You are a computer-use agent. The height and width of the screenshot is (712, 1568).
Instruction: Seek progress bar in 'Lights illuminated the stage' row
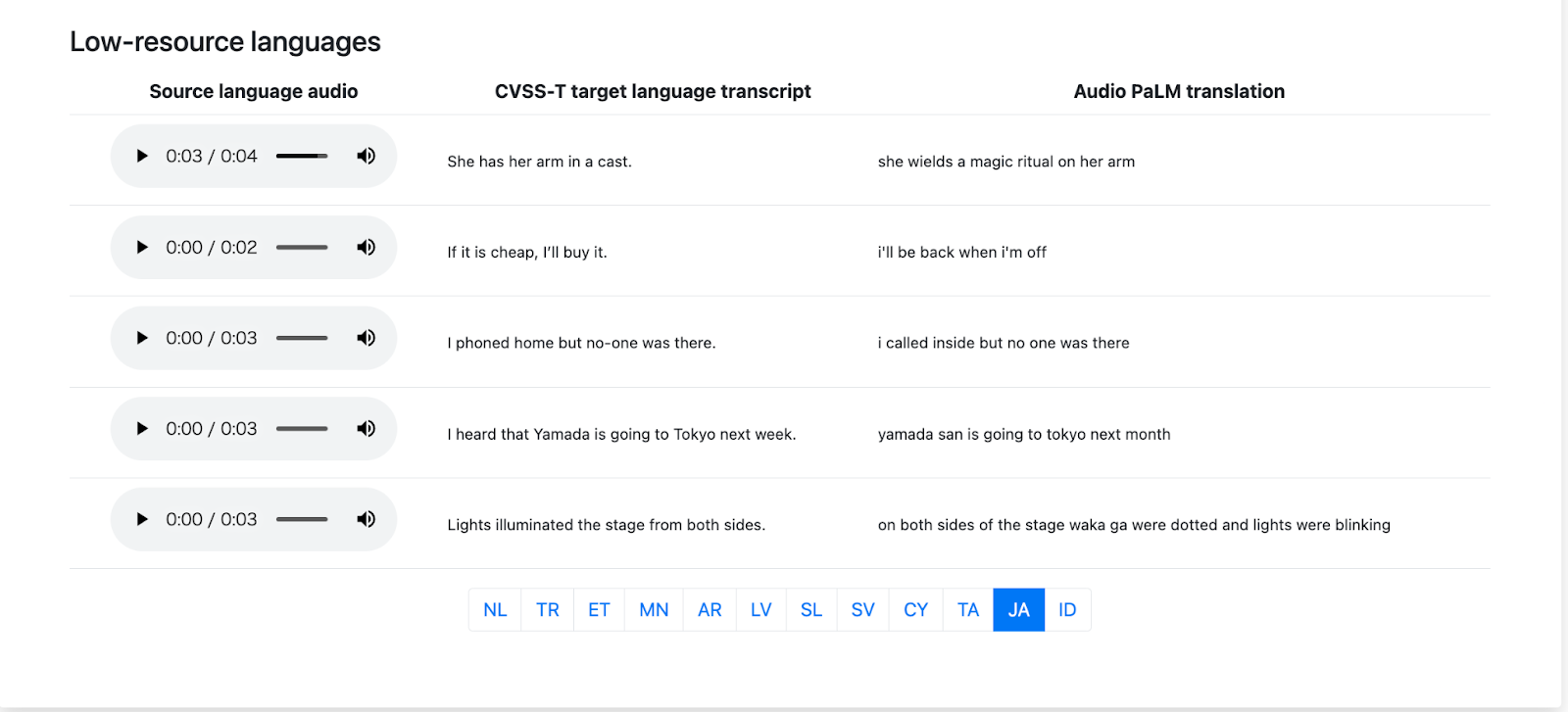click(x=302, y=519)
